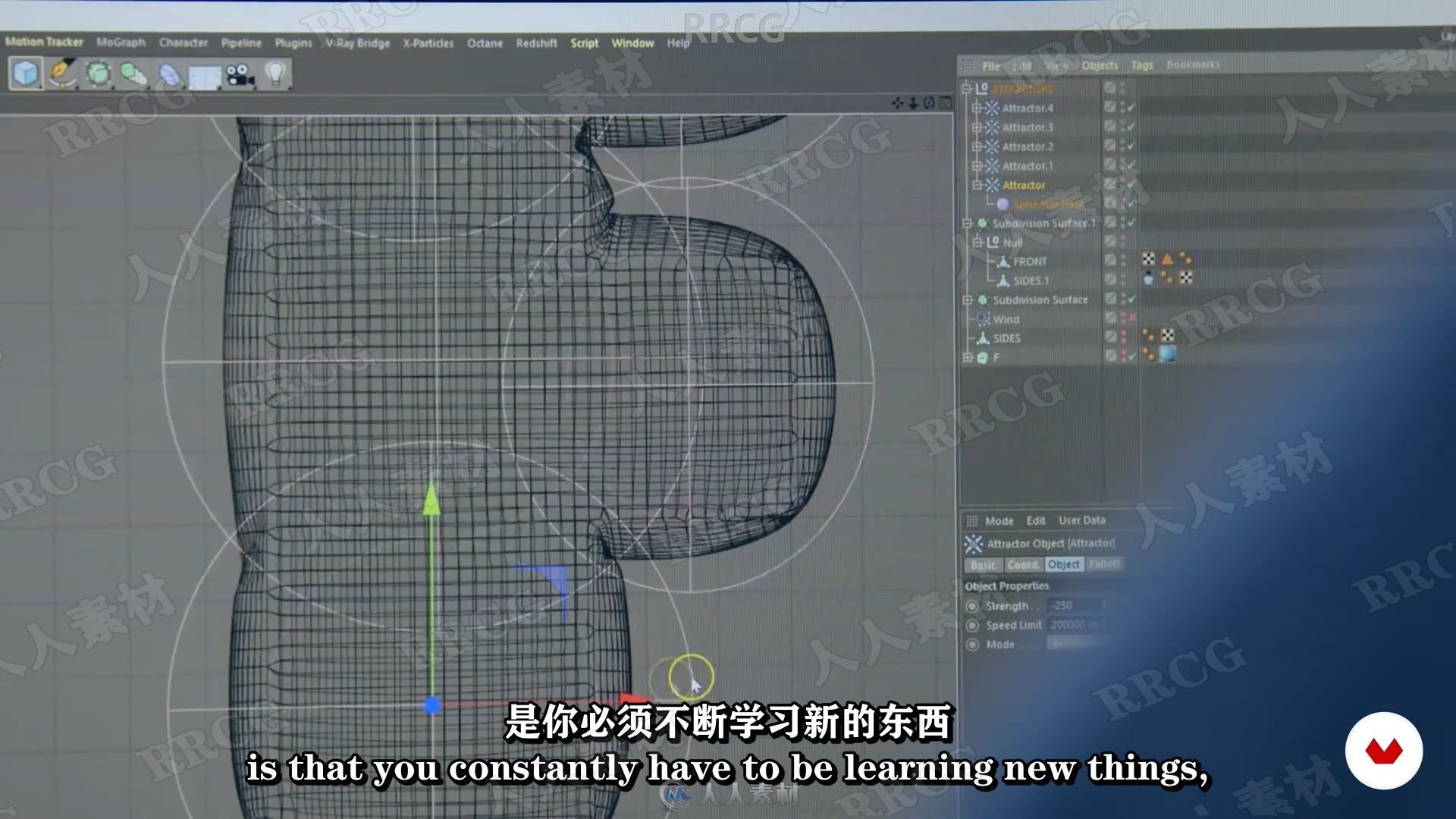Click the checkerboard texture tag on FRONT
The height and width of the screenshot is (819, 1456).
click(1148, 259)
